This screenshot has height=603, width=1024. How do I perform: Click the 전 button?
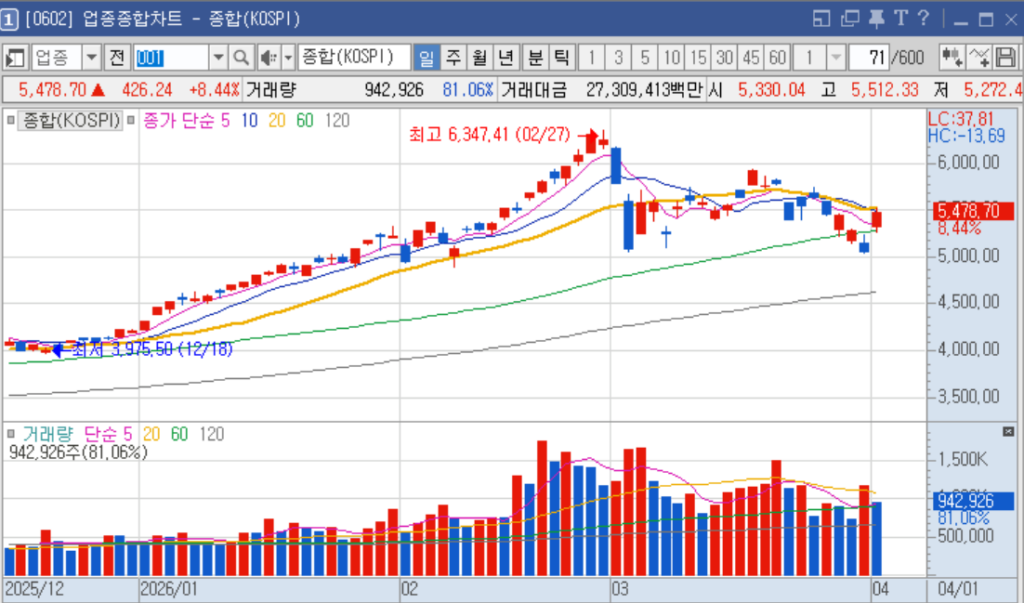(118, 57)
